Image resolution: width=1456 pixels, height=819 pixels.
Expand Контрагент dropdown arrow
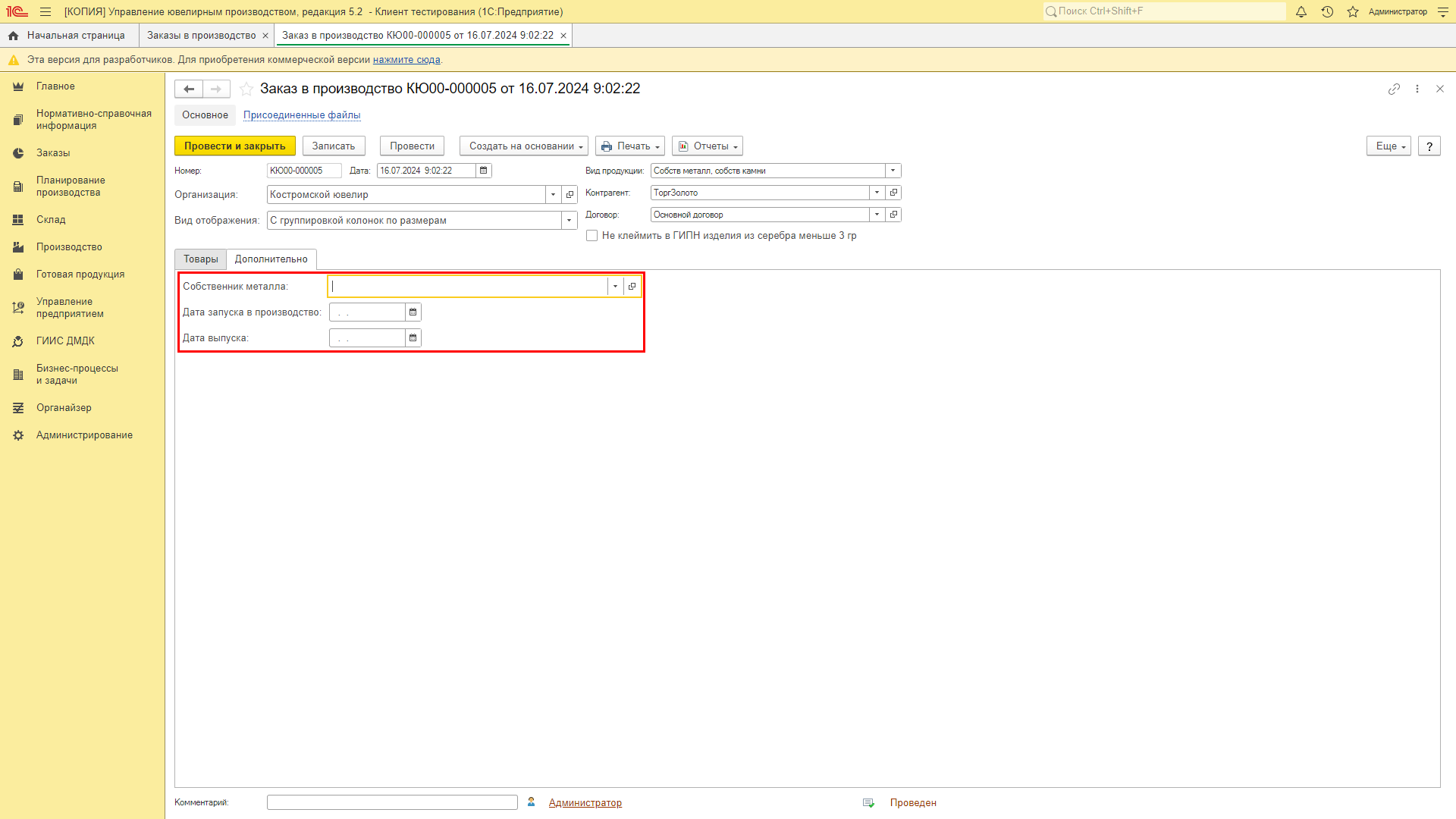click(877, 193)
